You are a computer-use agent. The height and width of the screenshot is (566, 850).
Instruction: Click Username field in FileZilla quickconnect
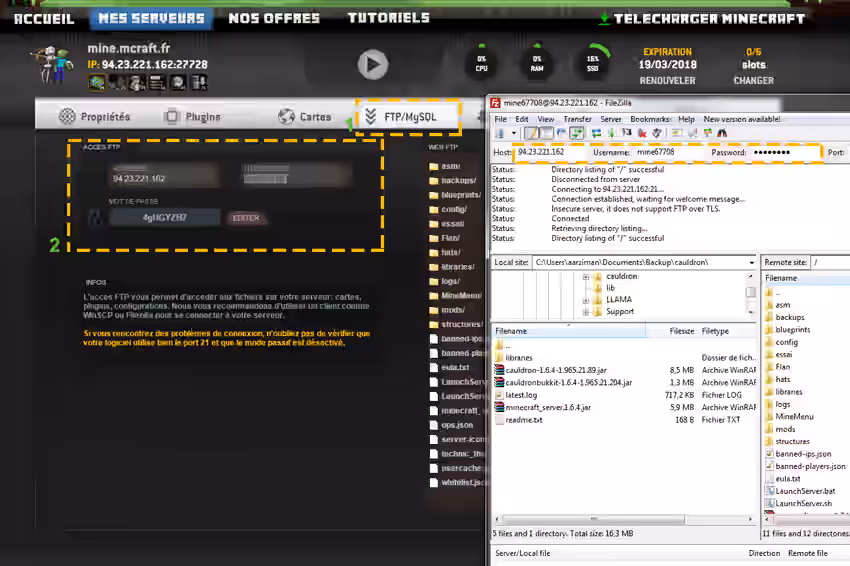[x=668, y=152]
